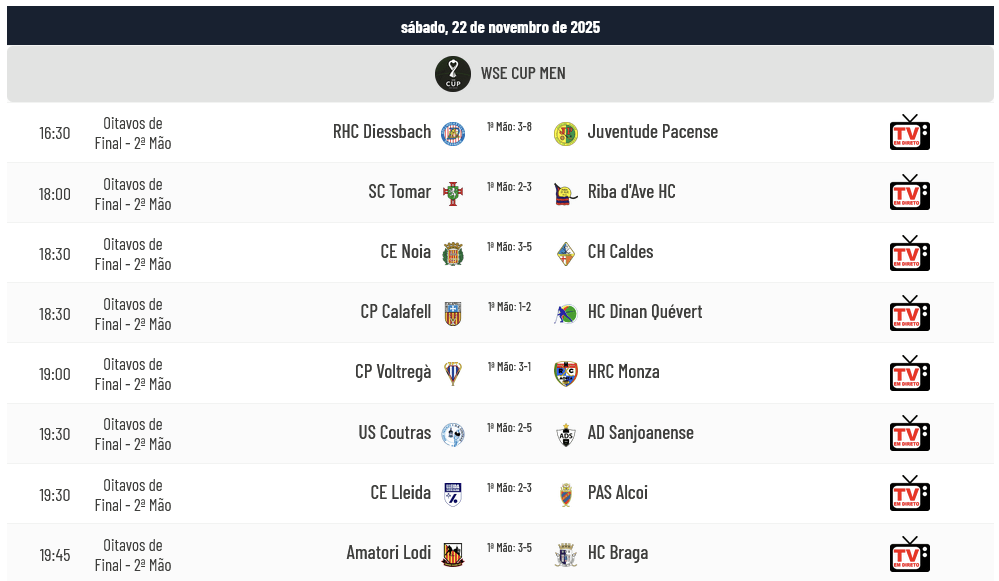The width and height of the screenshot is (999, 581).
Task: Click the Juventude Pacense club crest
Action: tap(566, 133)
